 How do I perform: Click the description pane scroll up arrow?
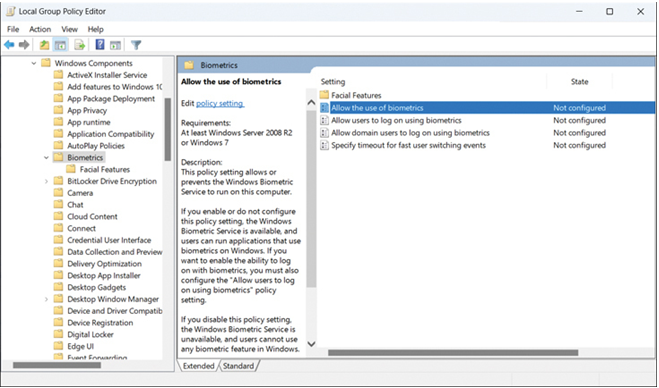[x=311, y=102]
